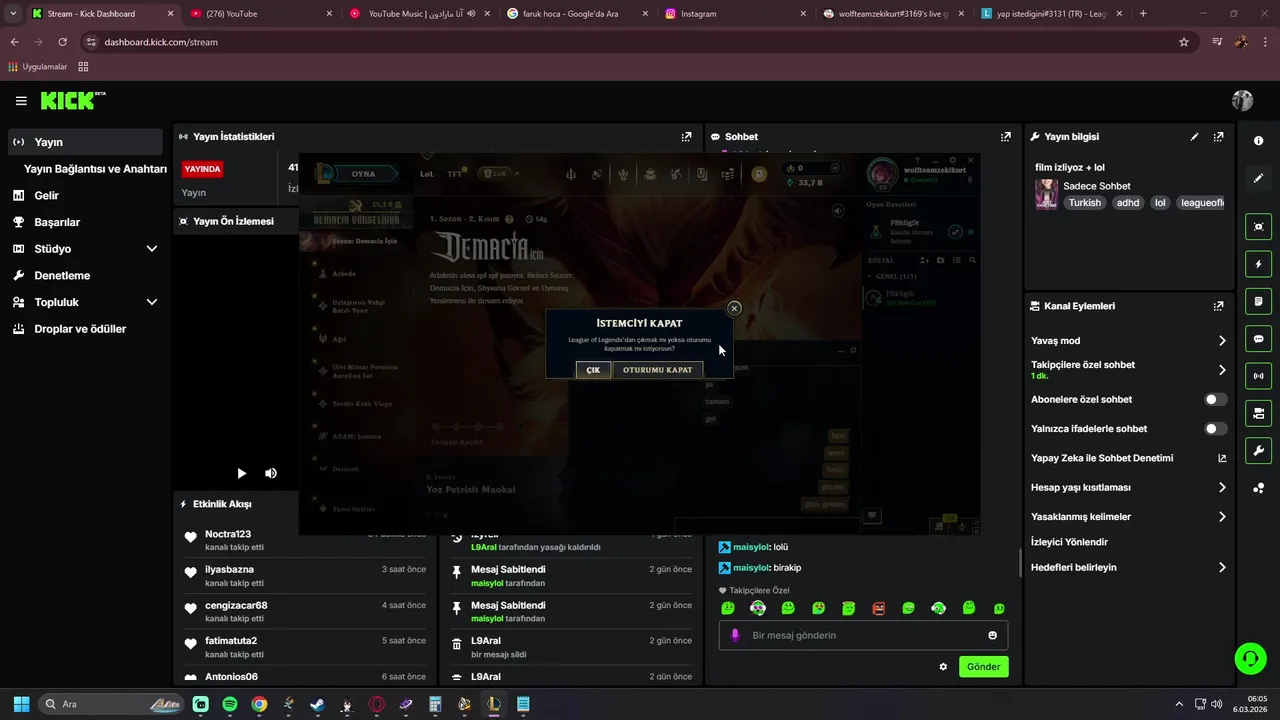Focus the Bir mesaj gönderin field
1280x720 pixels.
pos(863,635)
